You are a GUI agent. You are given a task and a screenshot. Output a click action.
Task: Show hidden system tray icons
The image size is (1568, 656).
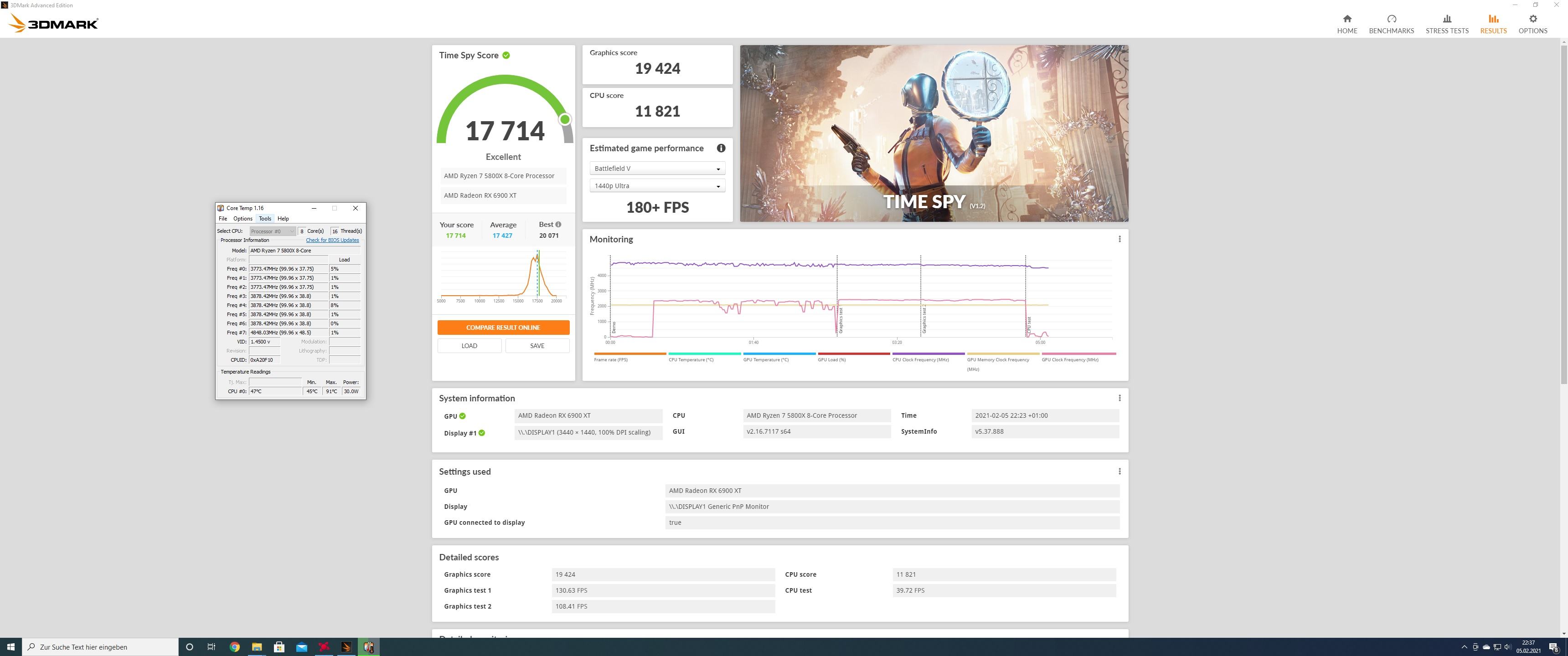point(1464,647)
